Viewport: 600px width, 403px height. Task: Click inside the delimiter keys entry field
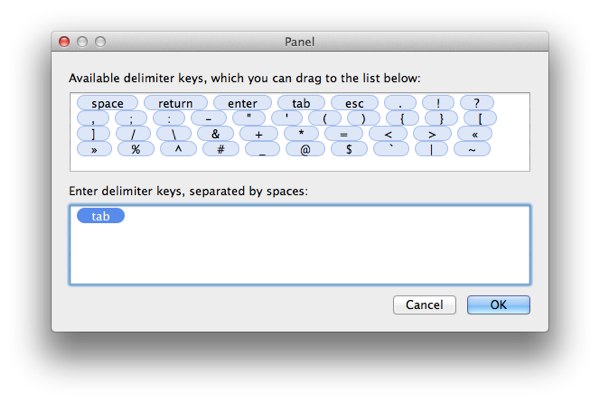point(300,245)
